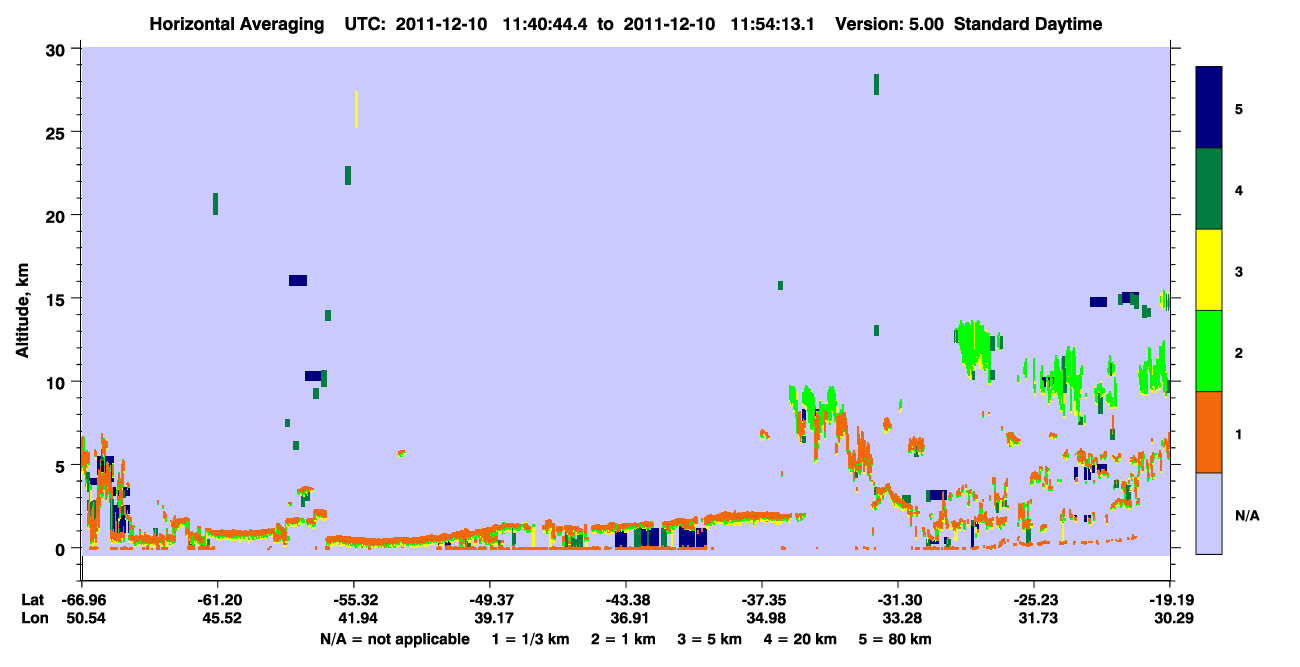Click latitude value -25.23
Image resolution: width=1300 pixels, height=667 pixels.
(1033, 600)
